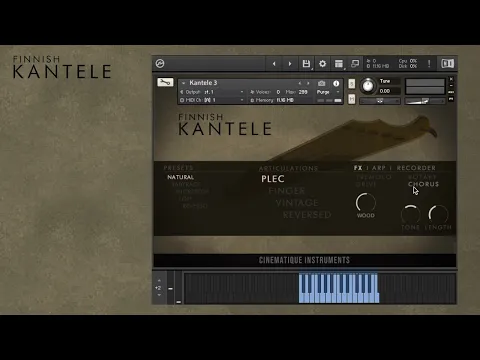Image resolution: width=480 pixels, height=360 pixels.
Task: Go to previous preset with left arrow
Action: click(x=274, y=64)
